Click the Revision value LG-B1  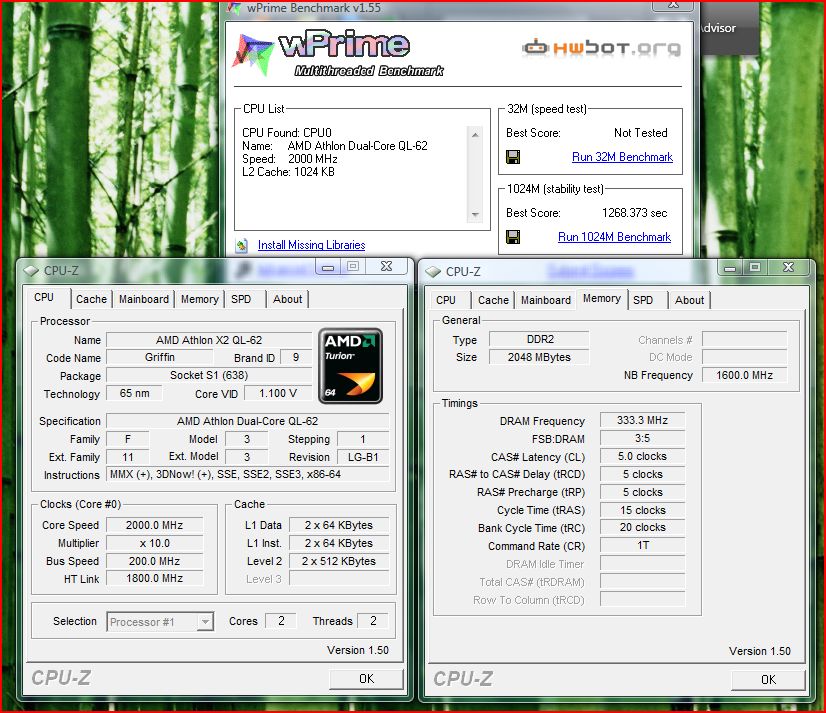[x=363, y=457]
